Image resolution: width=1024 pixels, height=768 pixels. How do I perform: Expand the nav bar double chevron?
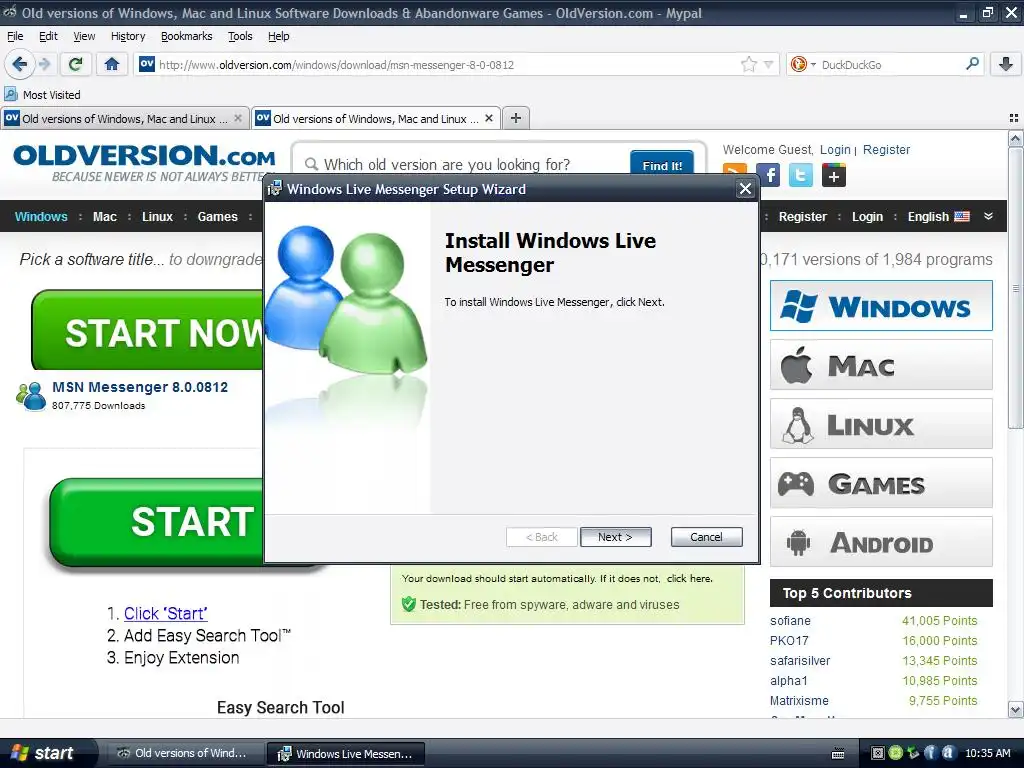point(989,216)
